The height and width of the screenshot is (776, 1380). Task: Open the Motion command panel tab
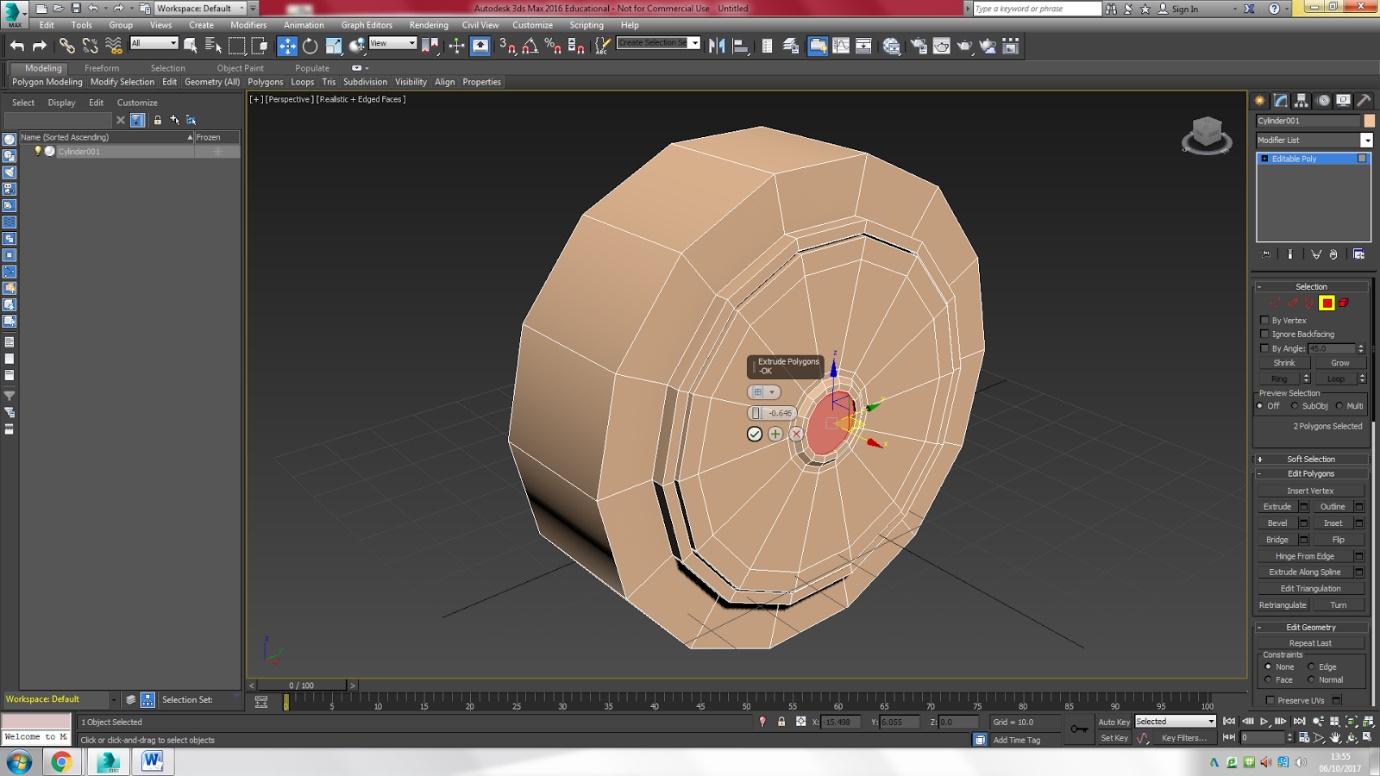coord(1323,101)
